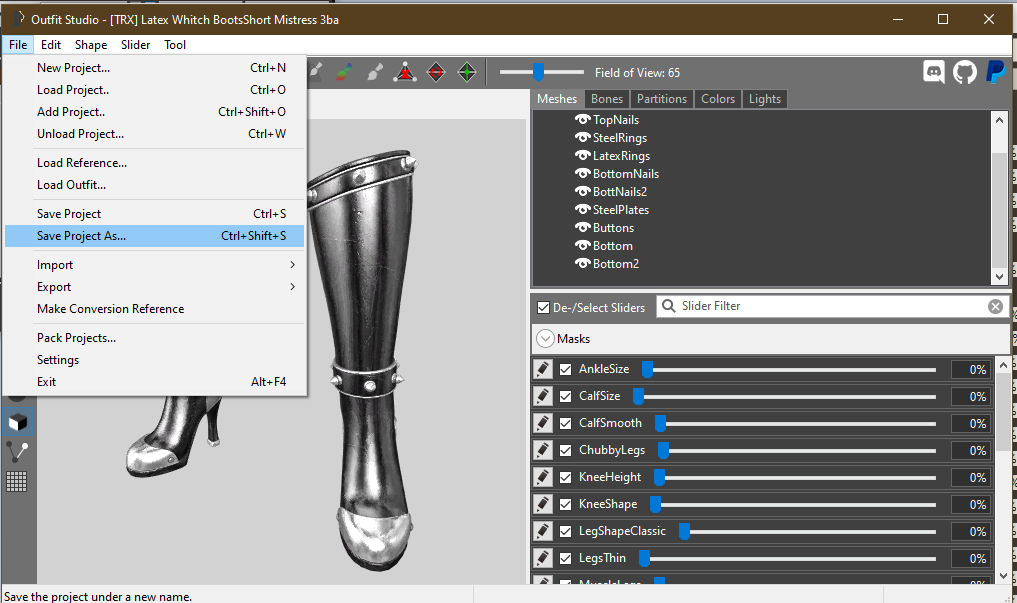Uncheck the KneeHeight slider checkbox

(566, 477)
